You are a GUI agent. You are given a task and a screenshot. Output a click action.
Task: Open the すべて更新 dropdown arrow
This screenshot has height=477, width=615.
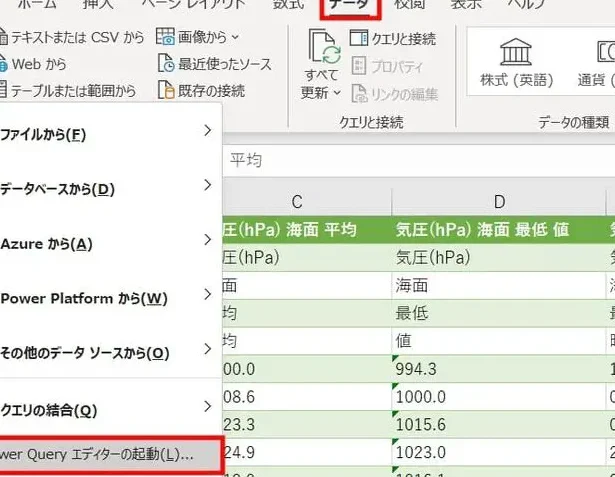pyautogui.click(x=338, y=93)
